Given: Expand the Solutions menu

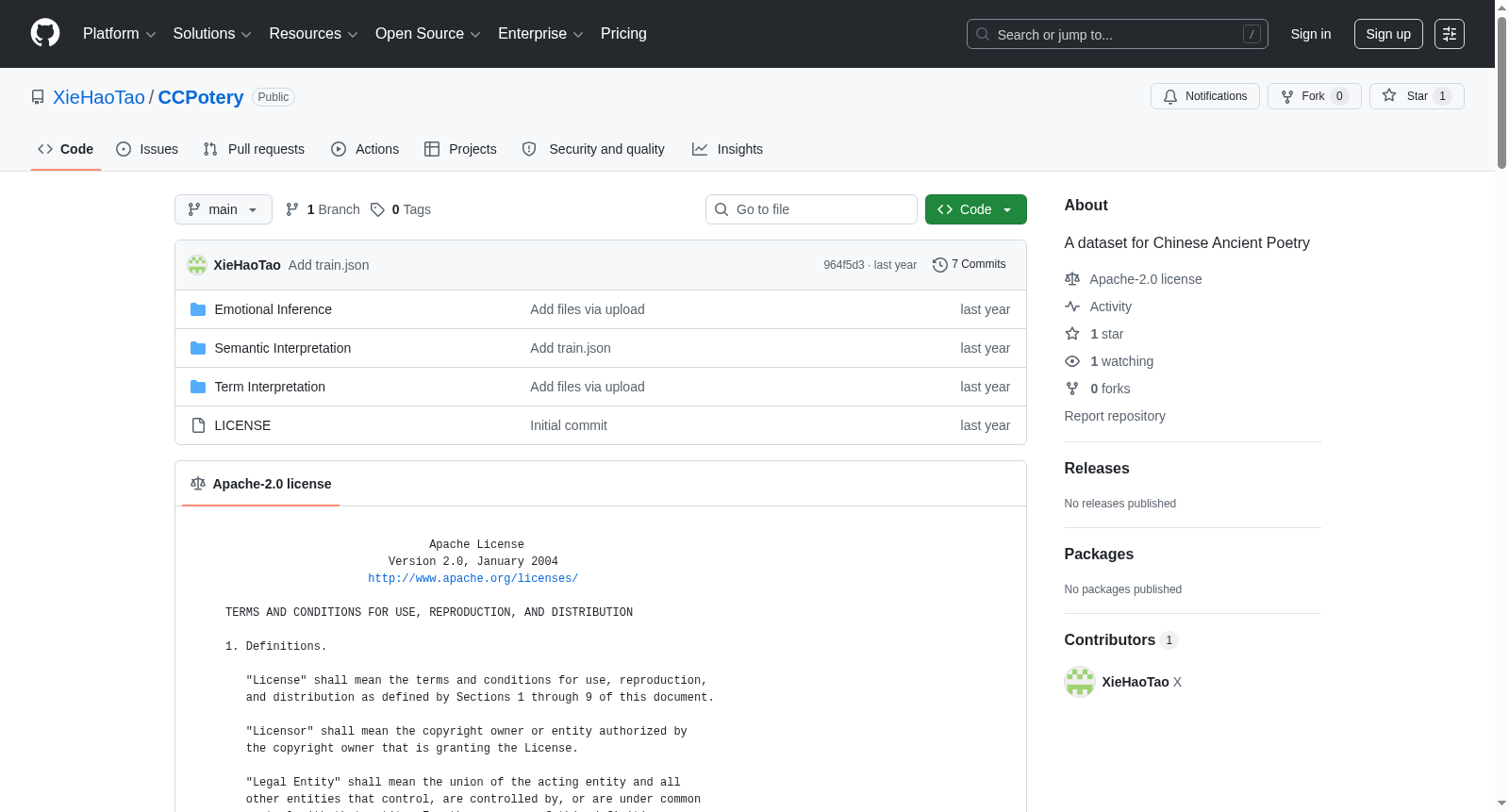Looking at the screenshot, I should tap(212, 34).
